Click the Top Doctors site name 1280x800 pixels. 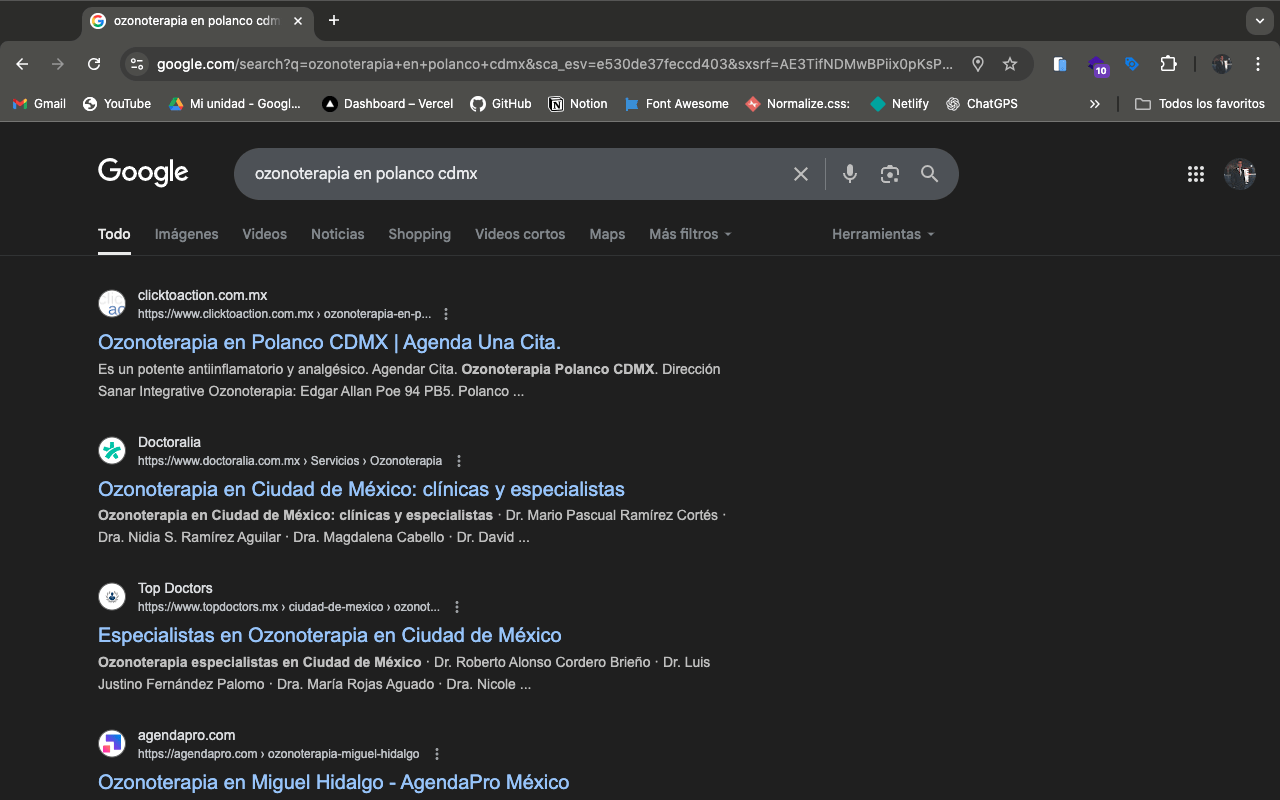[175, 588]
